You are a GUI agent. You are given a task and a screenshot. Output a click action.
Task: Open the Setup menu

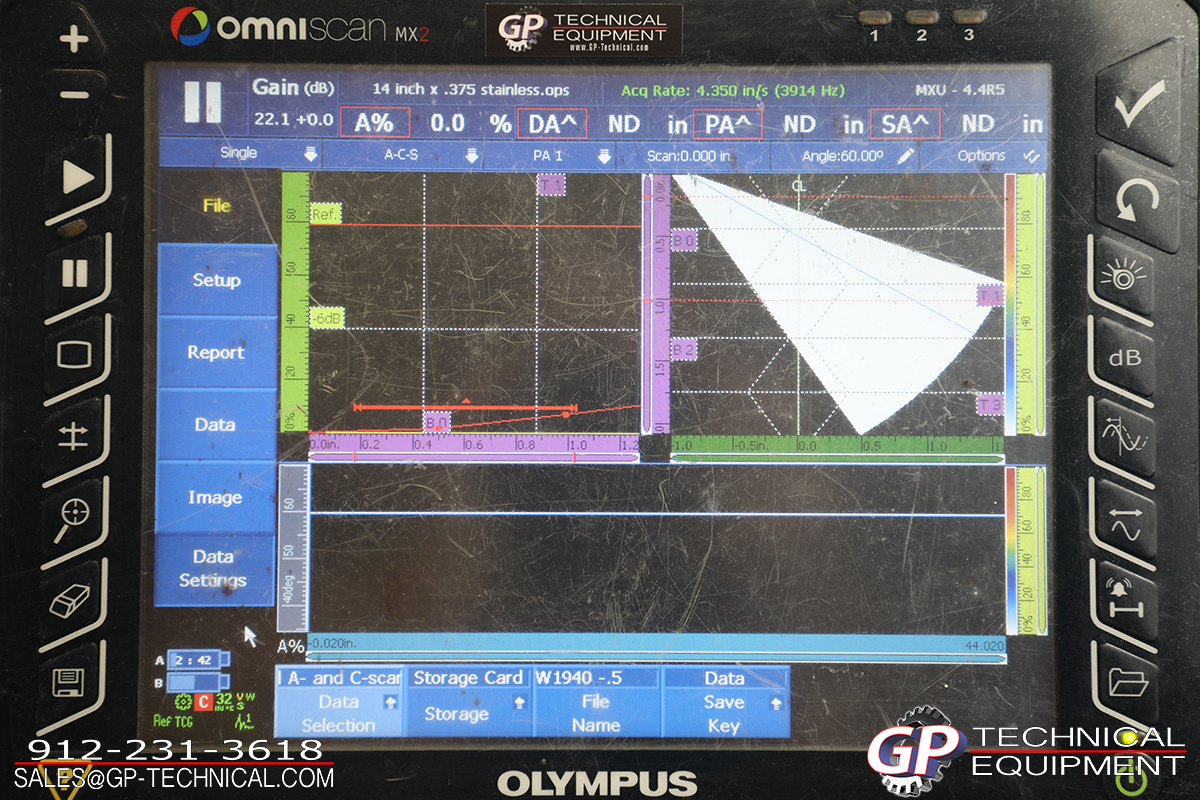coord(216,281)
